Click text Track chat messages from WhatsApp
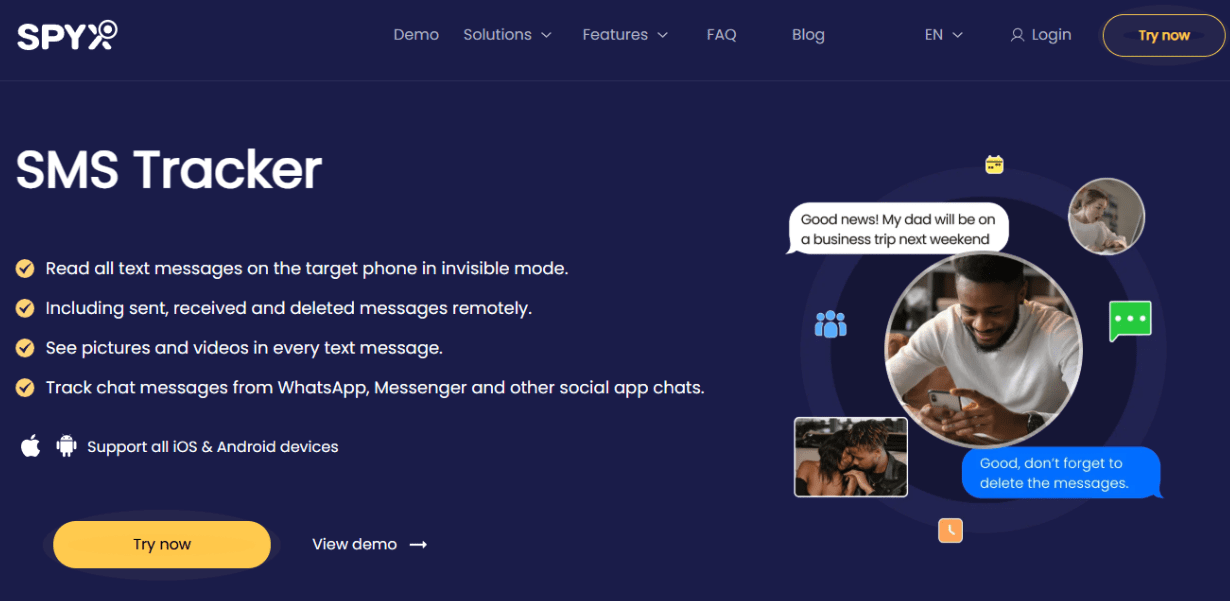 207,387
